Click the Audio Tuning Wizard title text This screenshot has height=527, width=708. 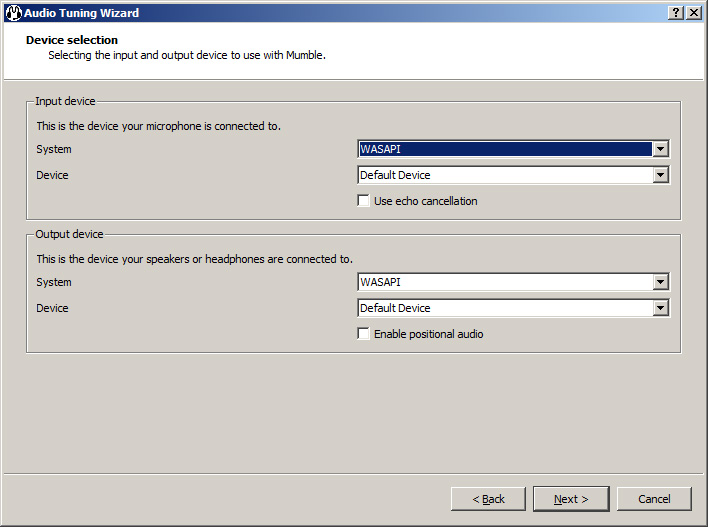point(82,13)
